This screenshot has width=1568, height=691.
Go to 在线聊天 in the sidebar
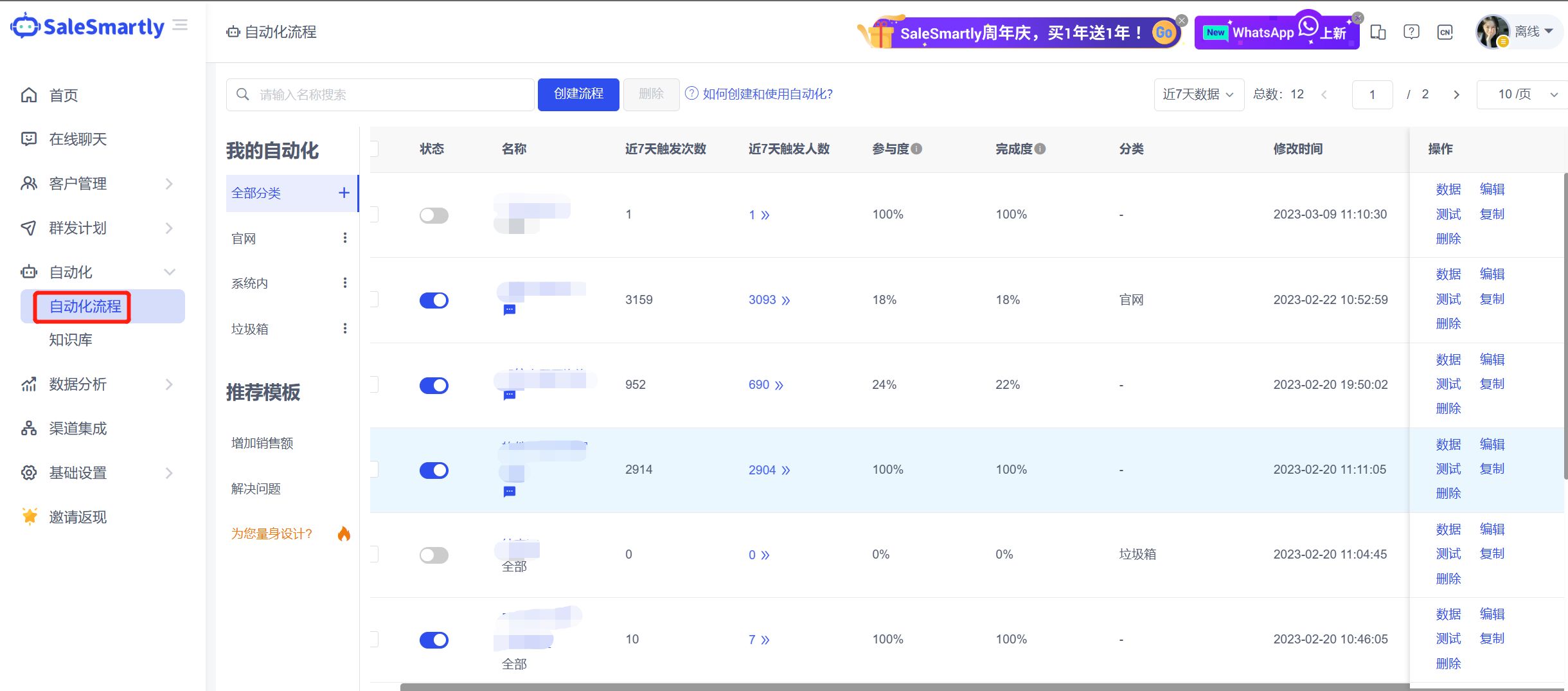(x=78, y=139)
